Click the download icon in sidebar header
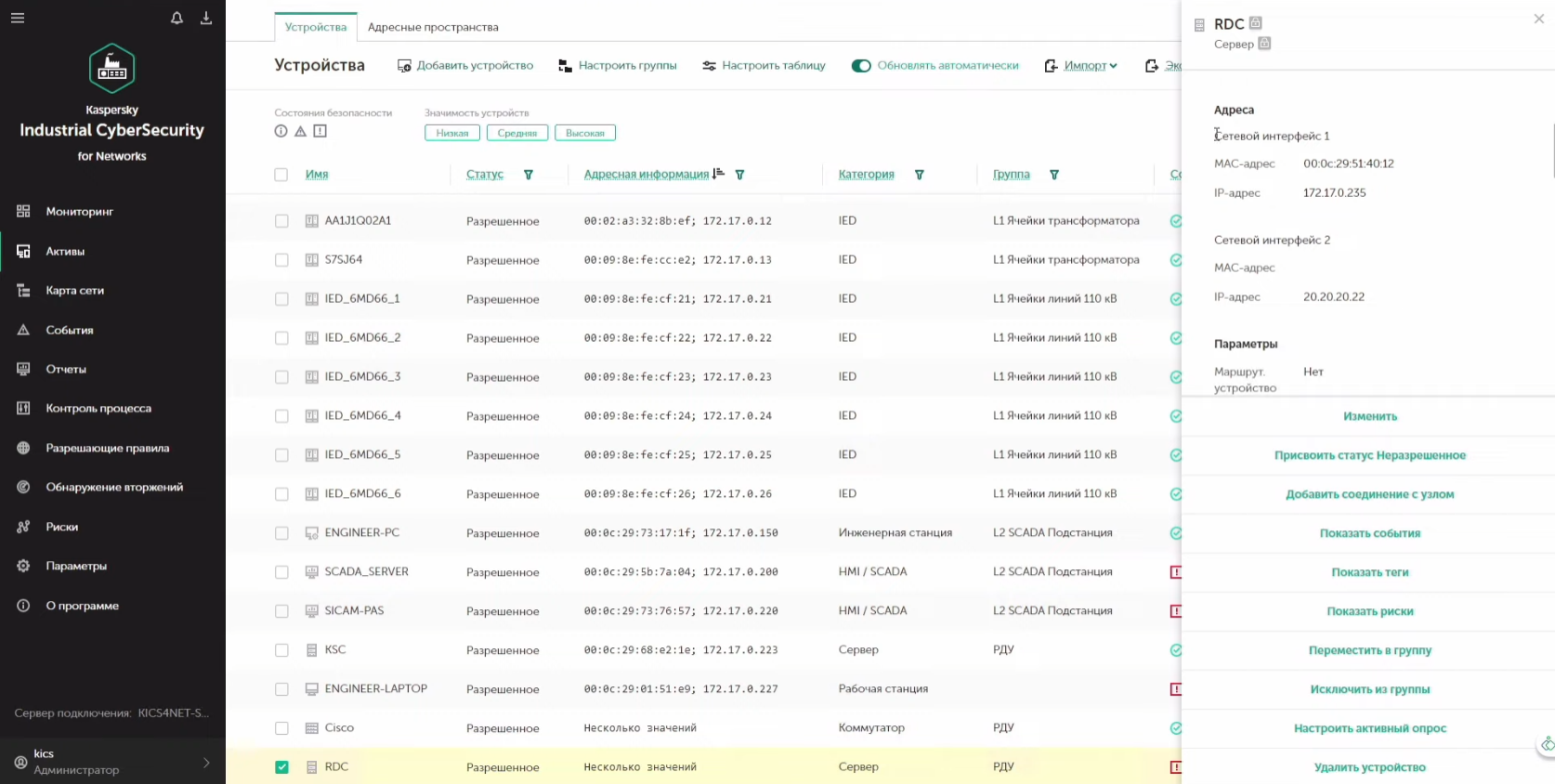This screenshot has width=1555, height=784. tap(206, 18)
